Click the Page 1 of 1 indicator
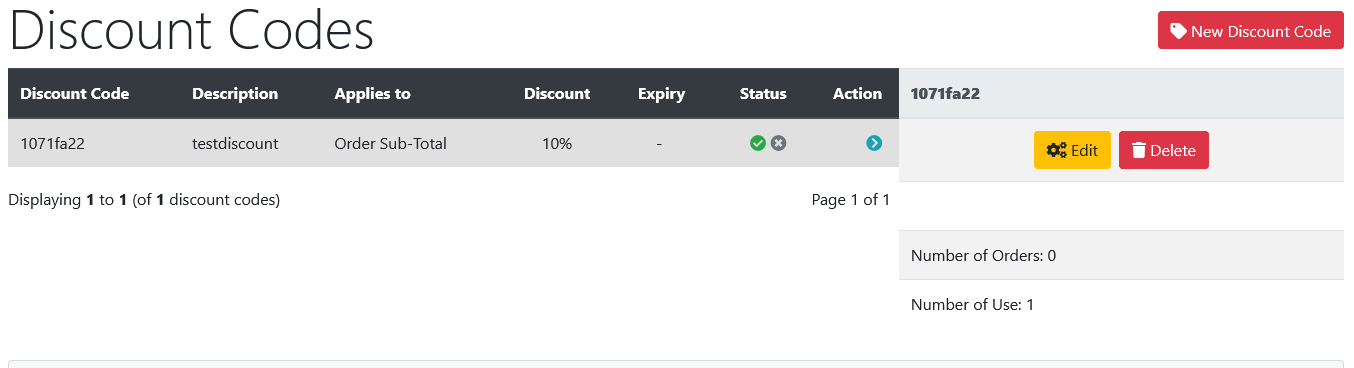Image resolution: width=1354 pixels, height=368 pixels. click(851, 200)
